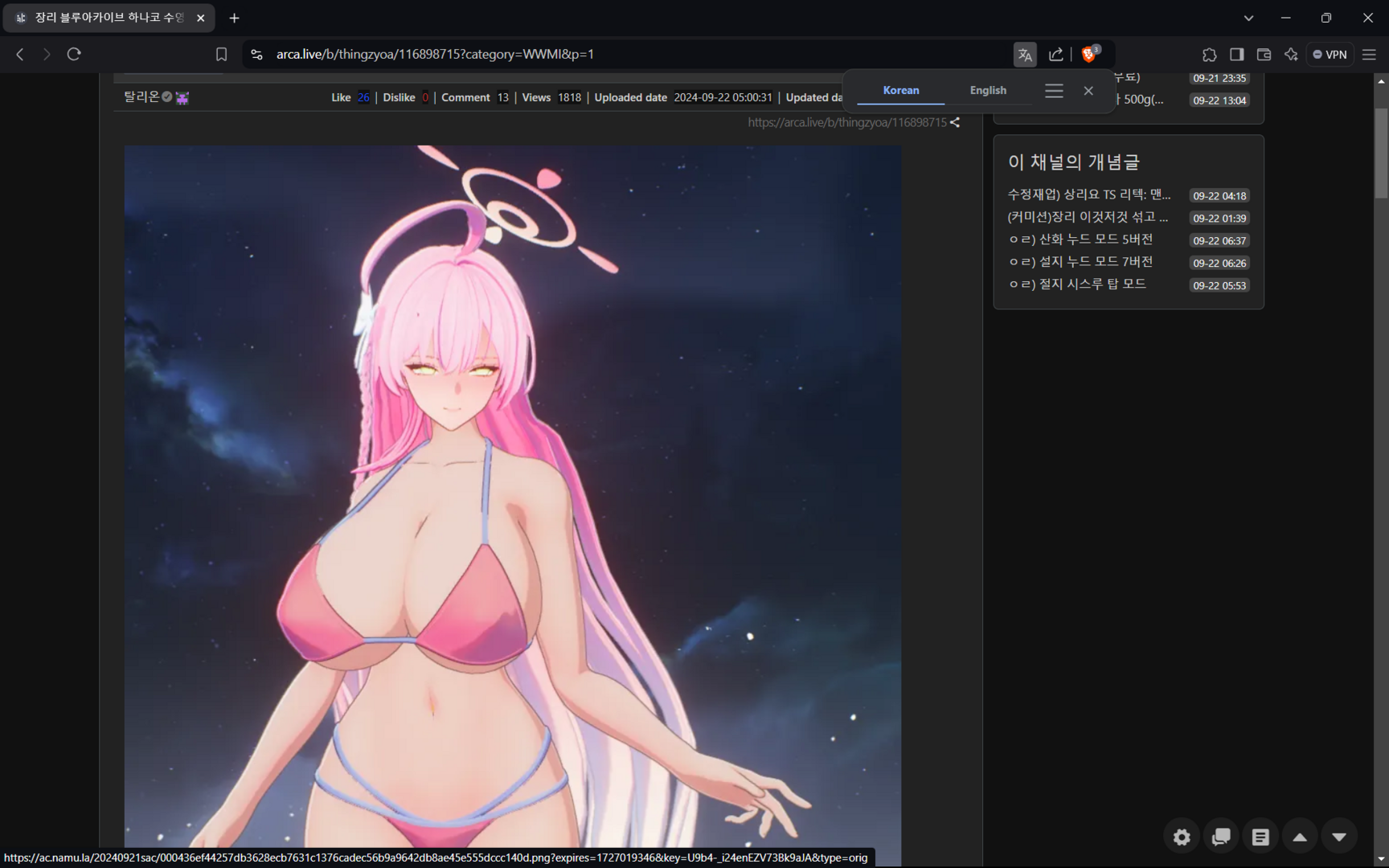Minimize the browser window
Image resolution: width=1389 pixels, height=868 pixels.
pos(1286,18)
